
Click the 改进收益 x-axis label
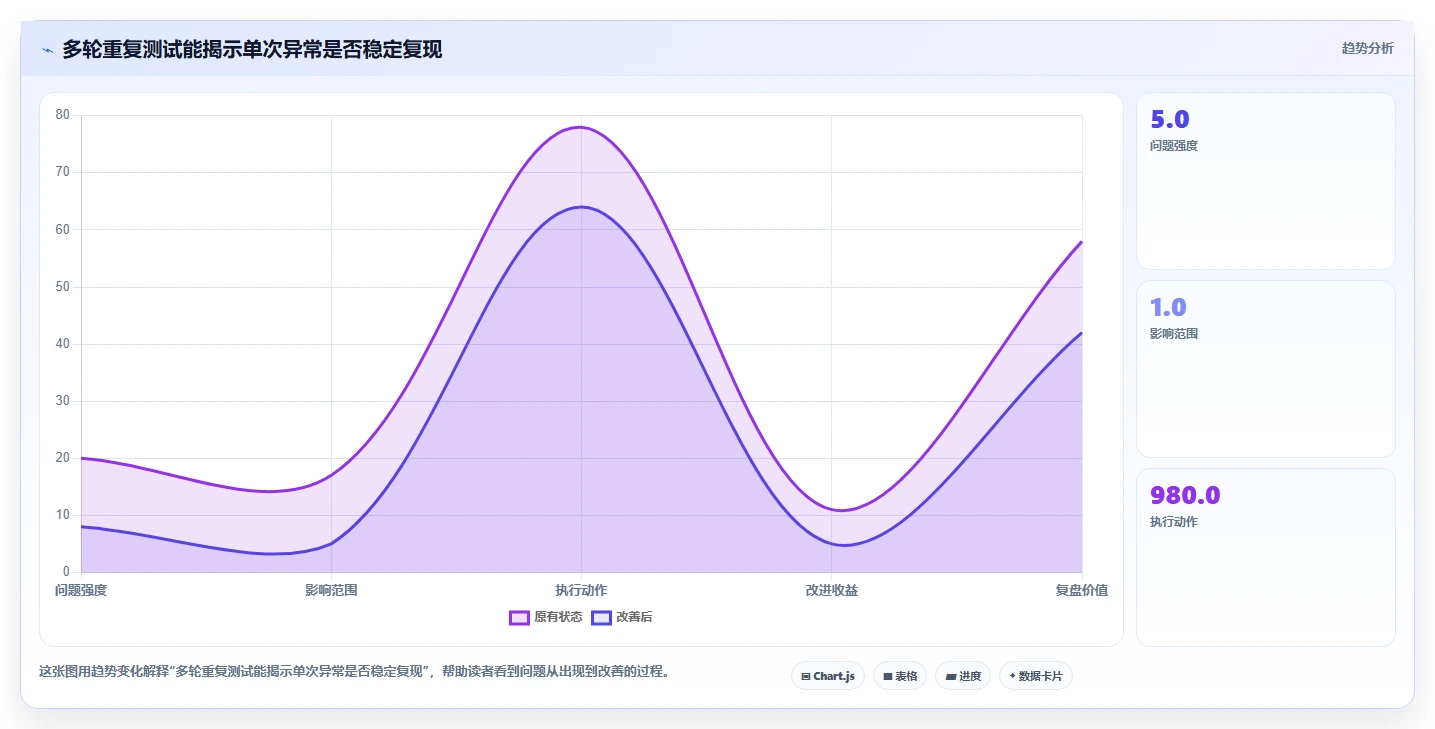(x=831, y=590)
